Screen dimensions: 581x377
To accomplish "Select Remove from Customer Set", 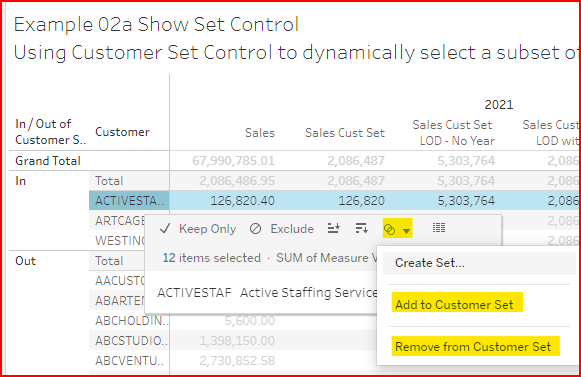I will point(473,347).
